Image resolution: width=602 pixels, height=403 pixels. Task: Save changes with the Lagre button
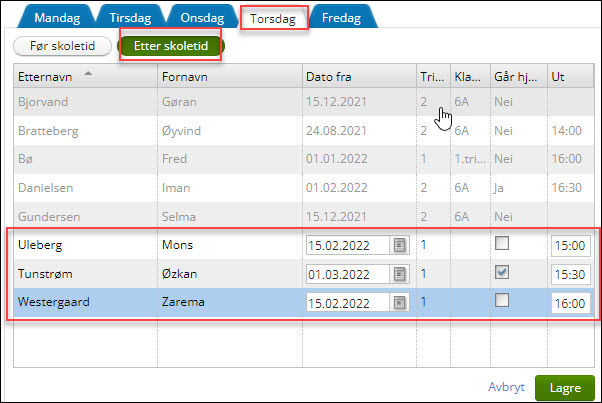tap(564, 387)
